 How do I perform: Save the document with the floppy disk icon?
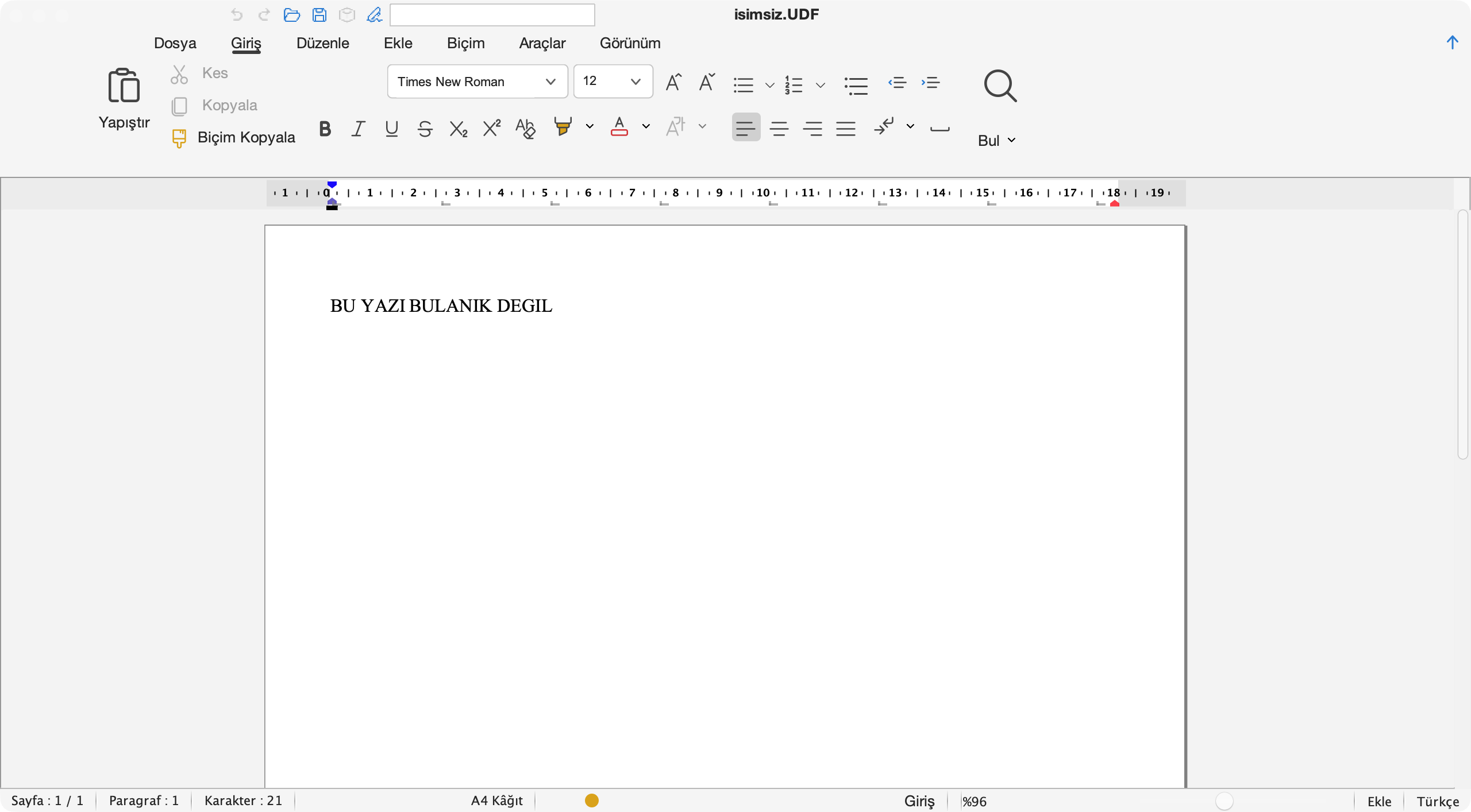coord(319,14)
